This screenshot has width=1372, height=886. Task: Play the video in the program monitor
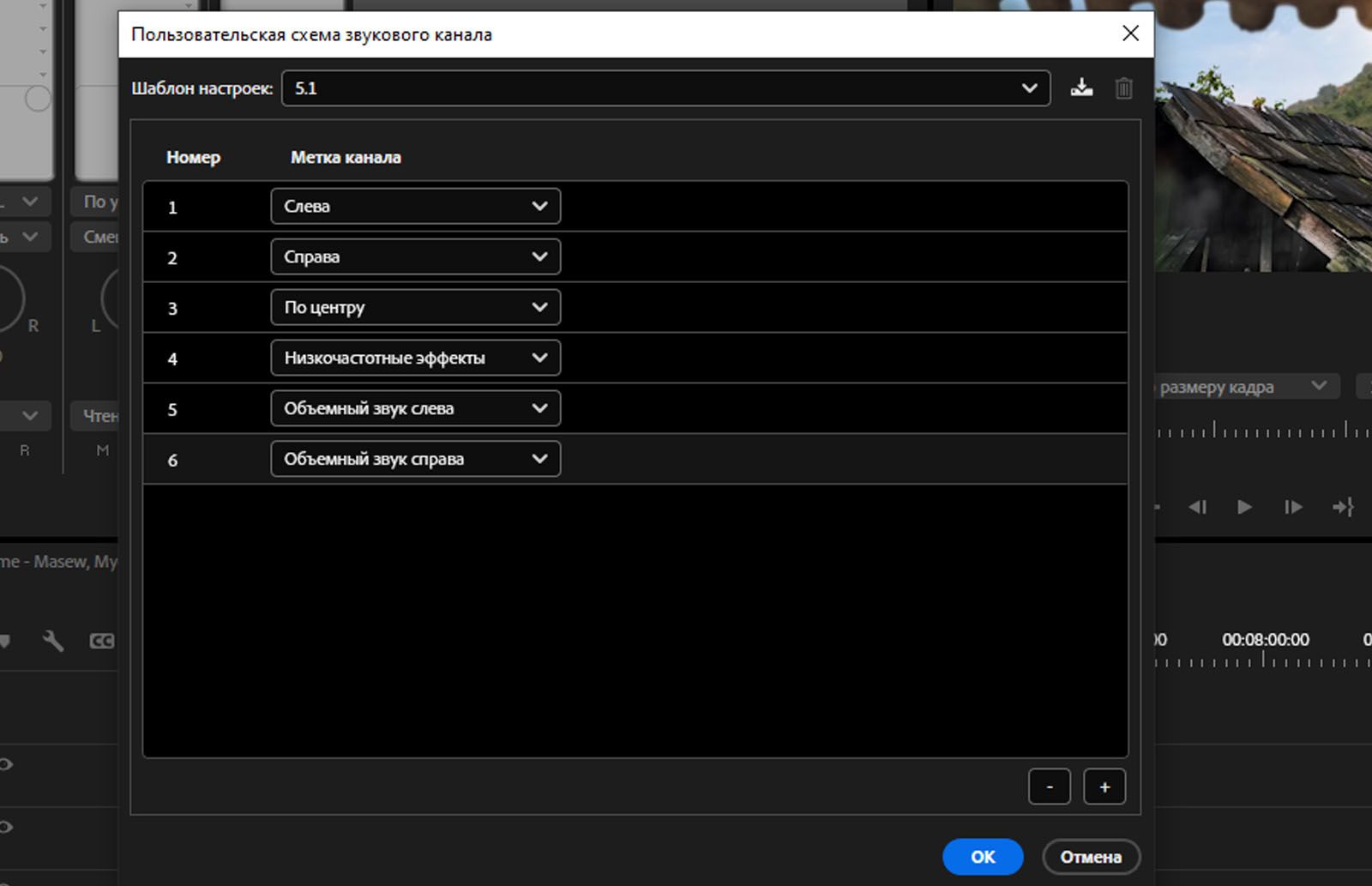(x=1244, y=507)
